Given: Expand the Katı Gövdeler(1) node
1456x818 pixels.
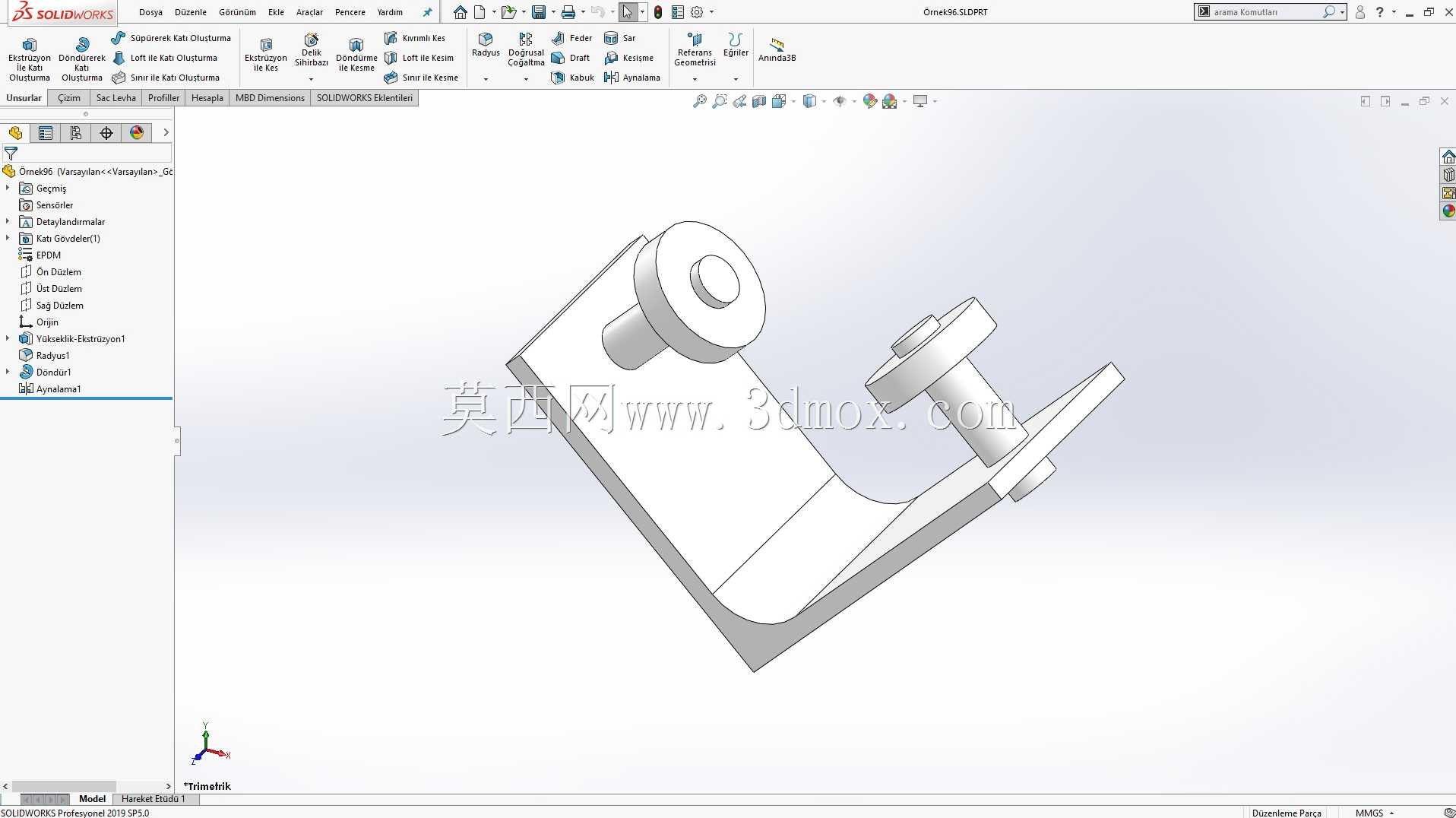Looking at the screenshot, I should coord(8,238).
